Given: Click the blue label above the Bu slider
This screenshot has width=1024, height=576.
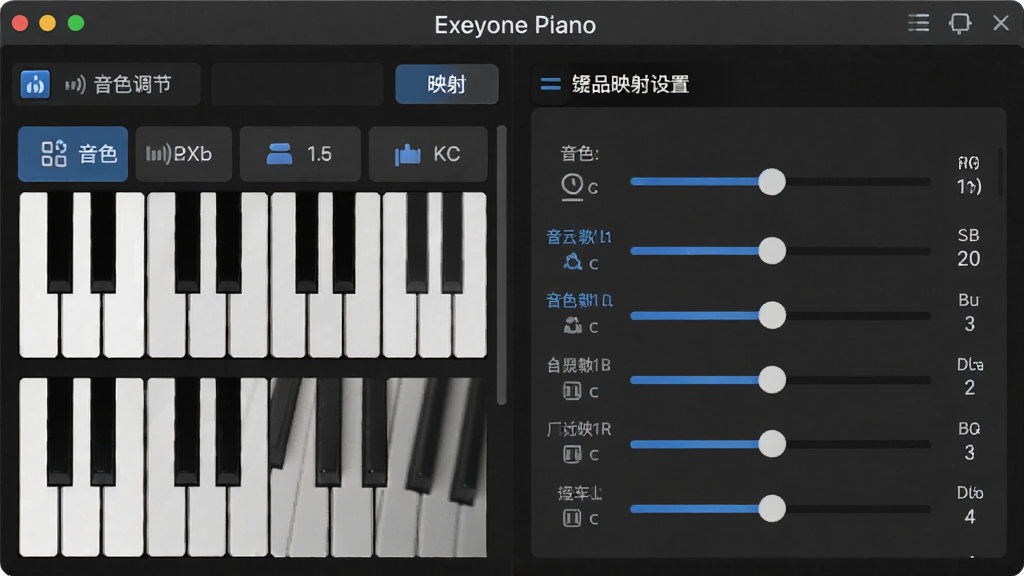Looking at the screenshot, I should tap(579, 300).
